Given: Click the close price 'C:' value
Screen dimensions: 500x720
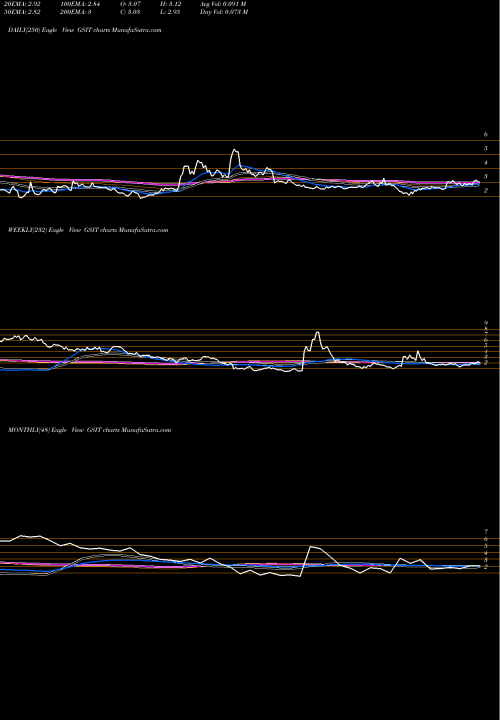Looking at the screenshot, I should pos(130,12).
